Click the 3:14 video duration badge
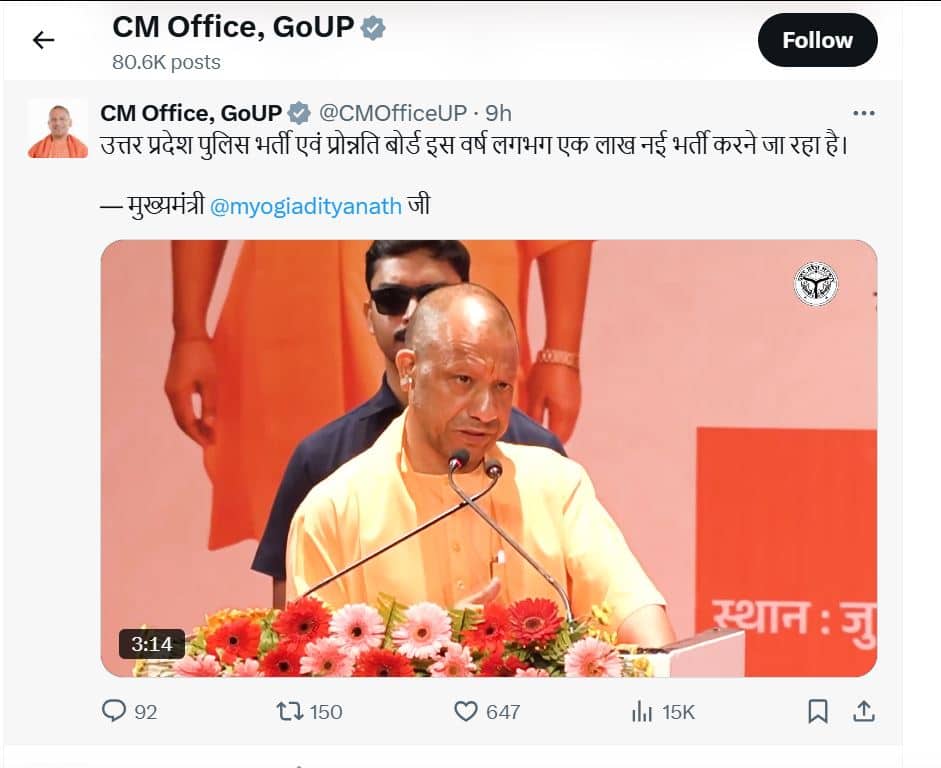This screenshot has height=768, width=941. 152,644
